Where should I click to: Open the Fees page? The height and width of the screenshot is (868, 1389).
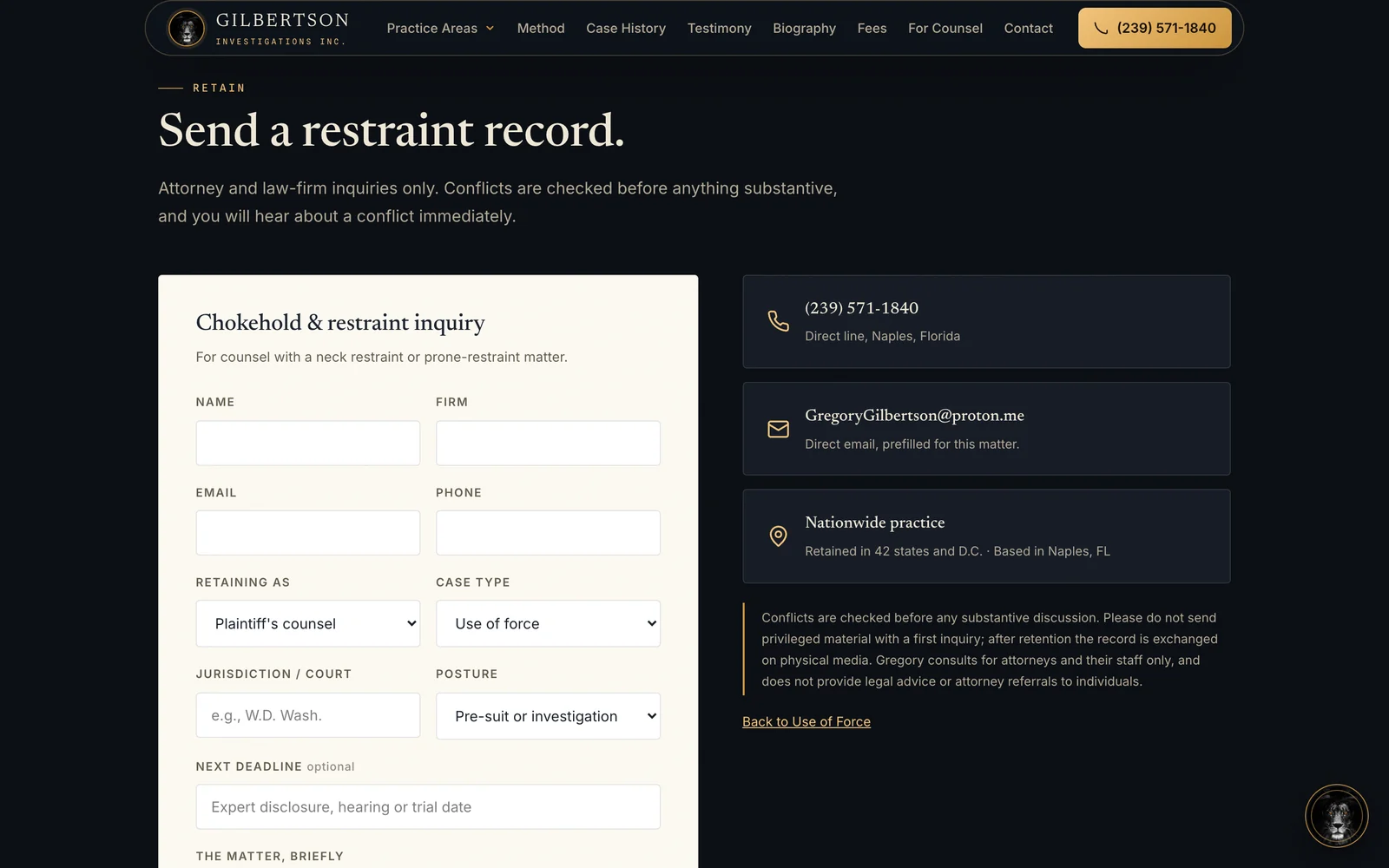[872, 29]
